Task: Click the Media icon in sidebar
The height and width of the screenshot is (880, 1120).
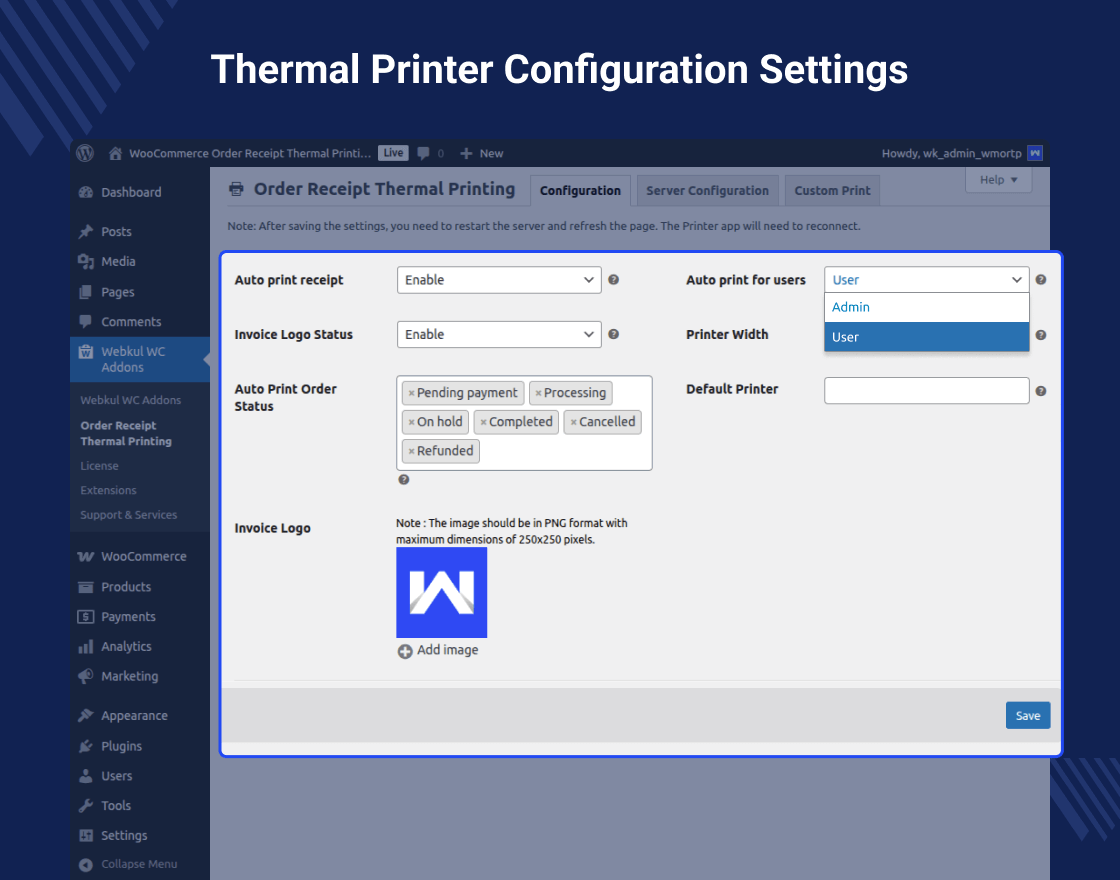Action: point(86,261)
